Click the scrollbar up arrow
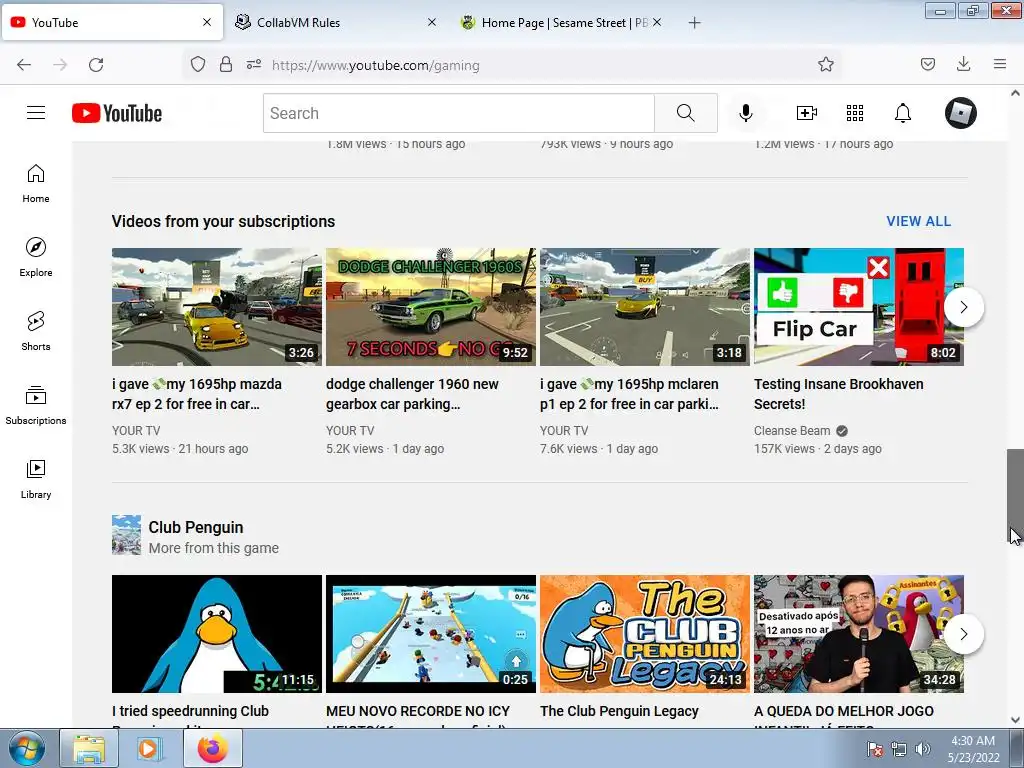 click(x=1015, y=93)
